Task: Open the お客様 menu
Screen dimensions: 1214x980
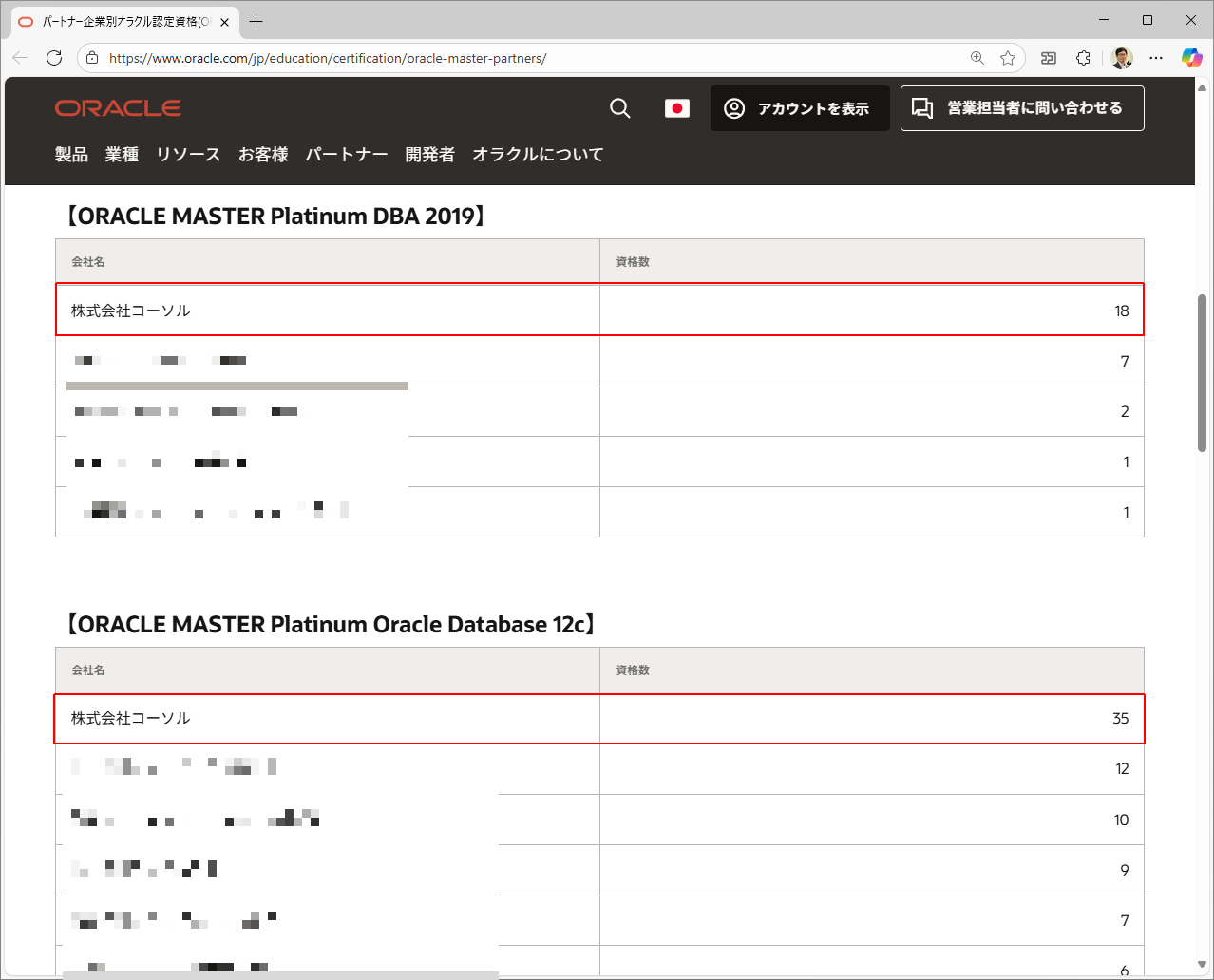Action: tap(263, 154)
